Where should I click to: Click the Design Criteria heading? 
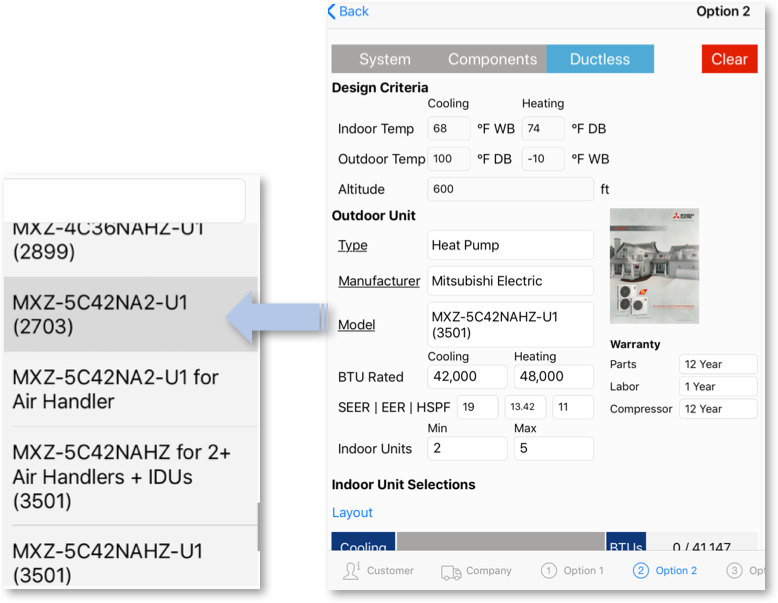pyautogui.click(x=380, y=88)
